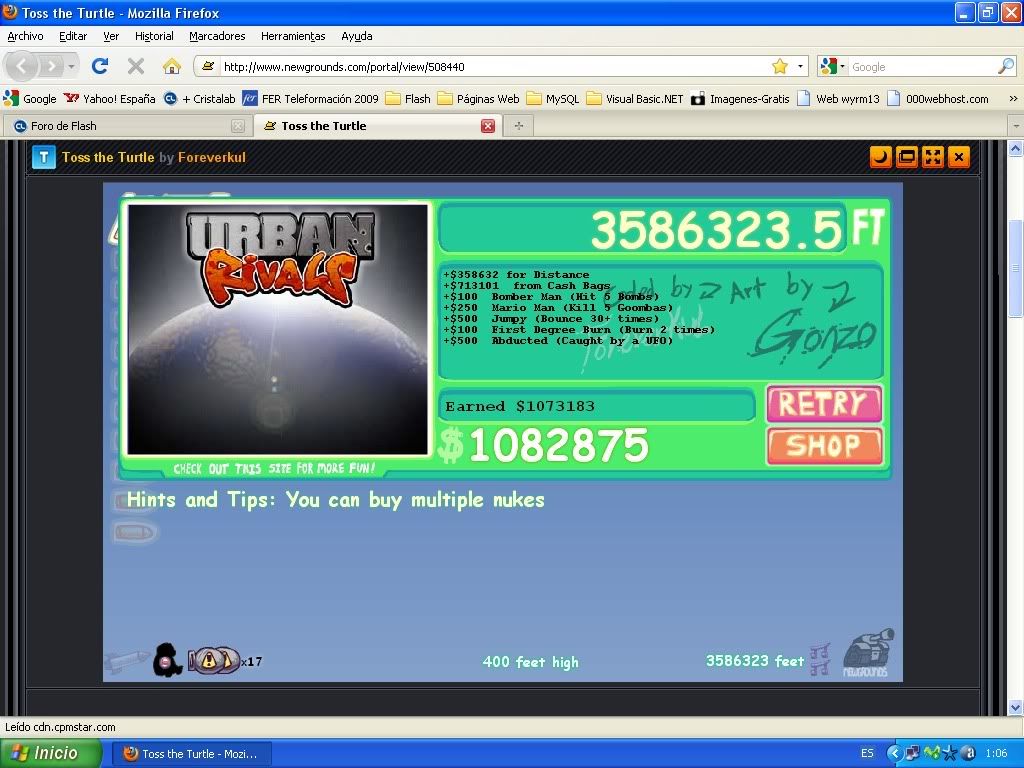This screenshot has height=768, width=1024.
Task: Click the Urban Rivals ad image
Action: point(278,329)
